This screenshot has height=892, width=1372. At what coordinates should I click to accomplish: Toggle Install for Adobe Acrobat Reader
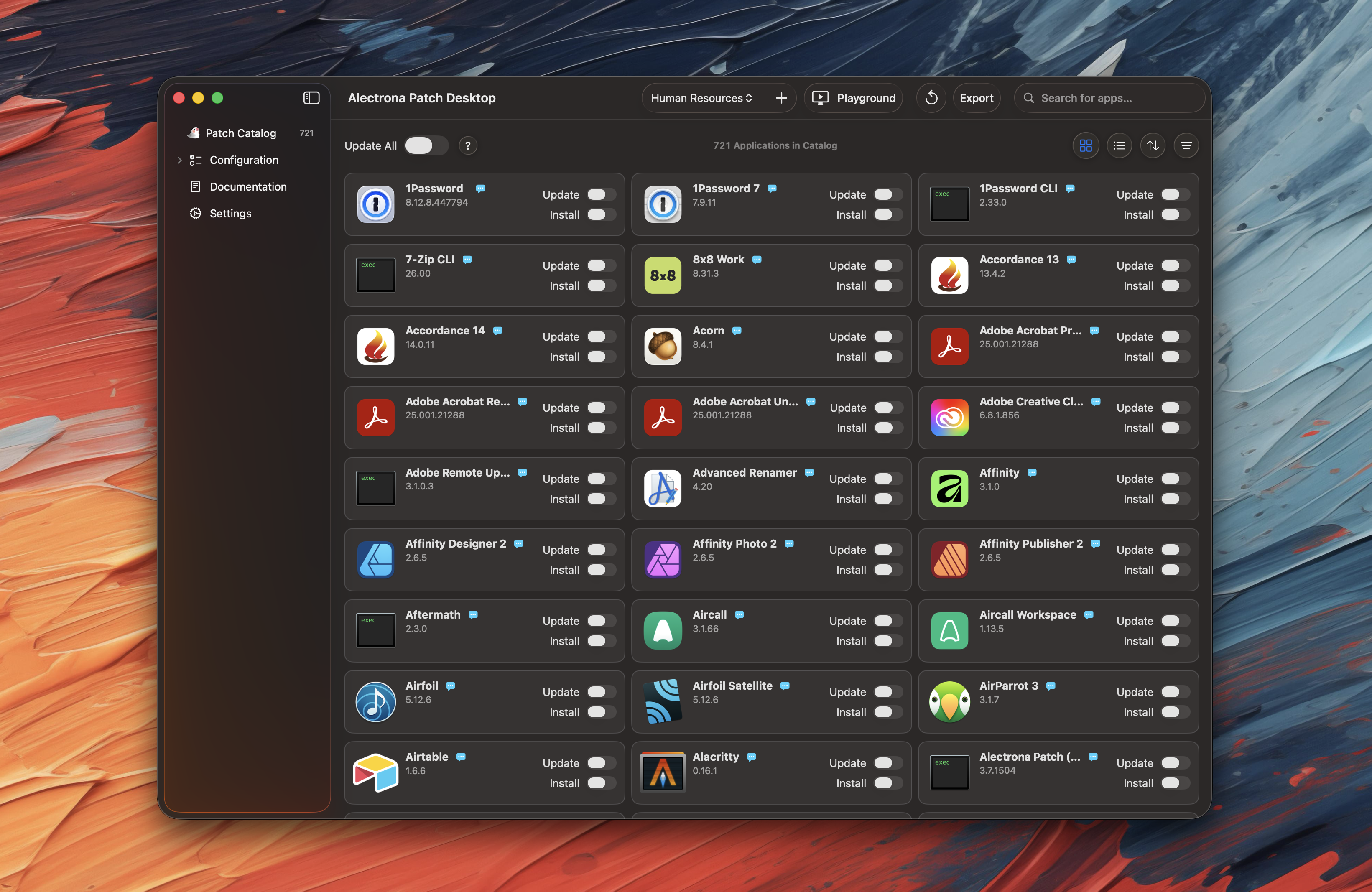coord(601,428)
